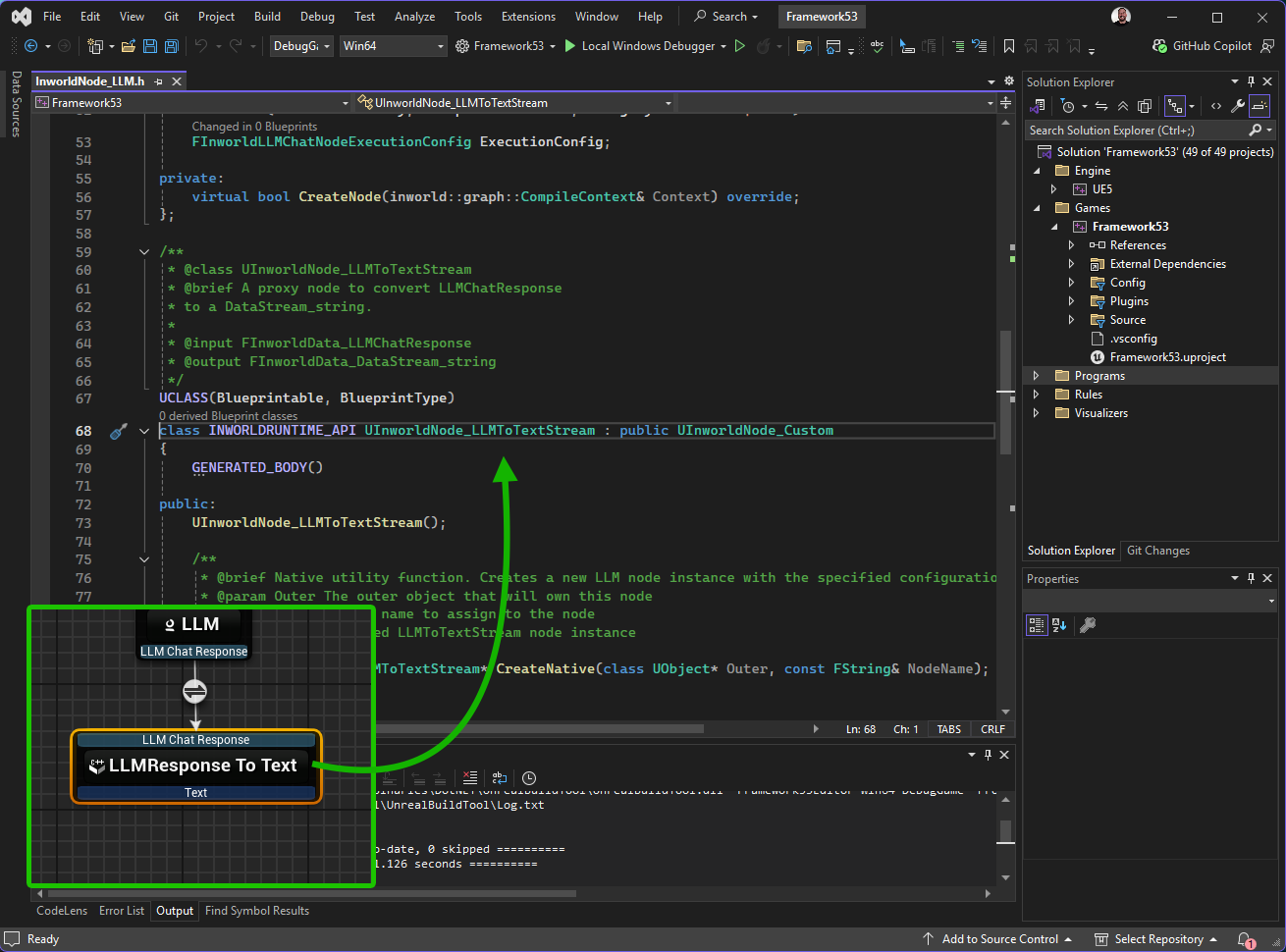1286x952 pixels.
Task: Open the Solution Explorer Properties wrench icon
Action: 1238,106
